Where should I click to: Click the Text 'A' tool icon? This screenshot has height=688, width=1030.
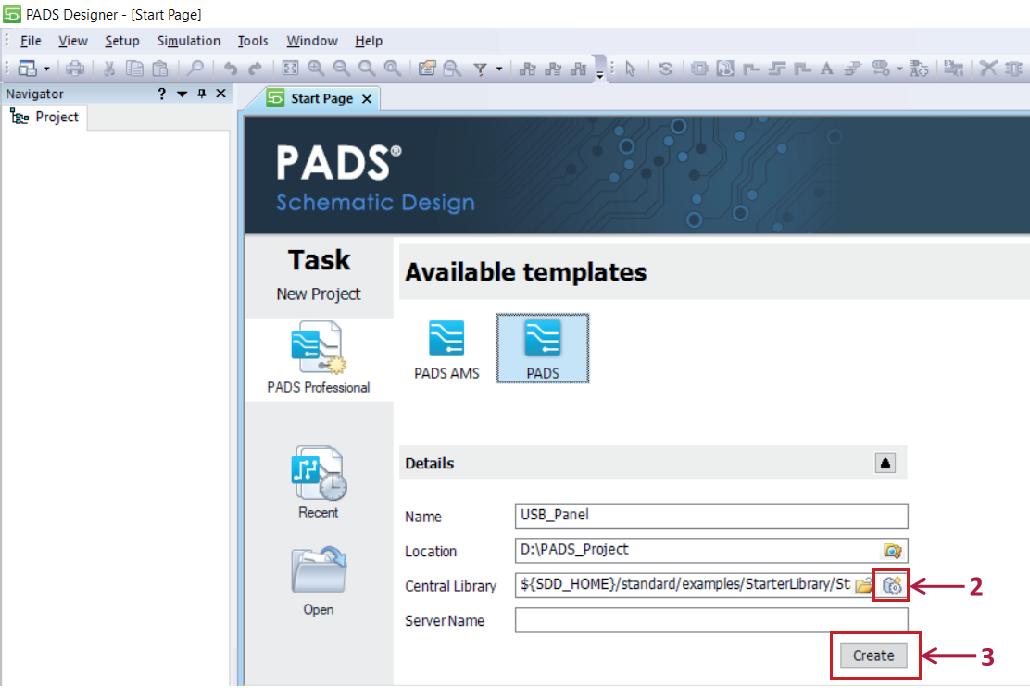[x=827, y=68]
